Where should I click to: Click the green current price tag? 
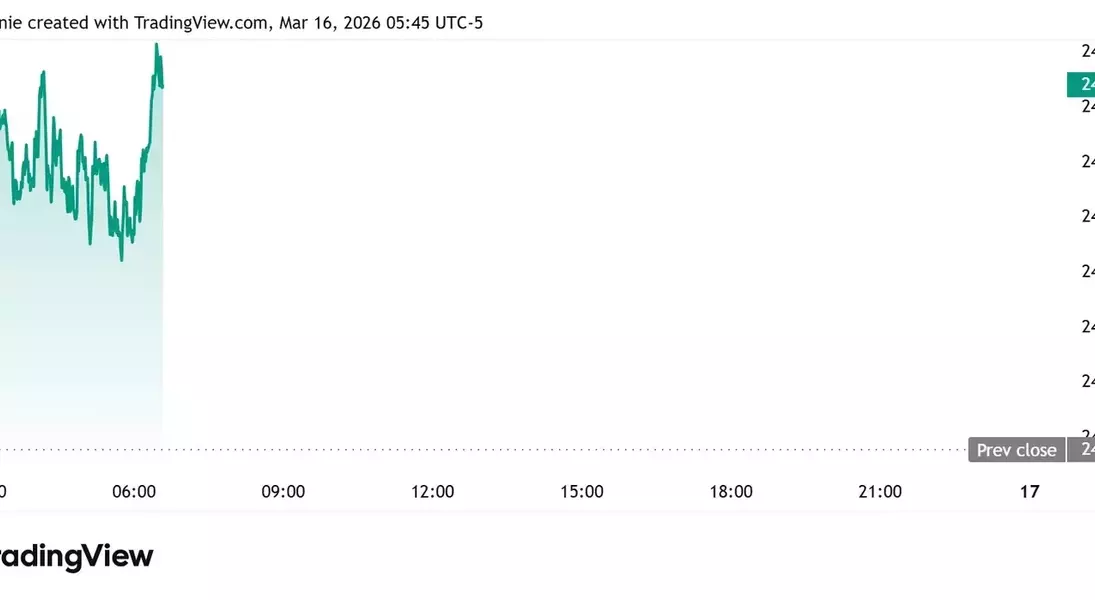pos(1081,84)
